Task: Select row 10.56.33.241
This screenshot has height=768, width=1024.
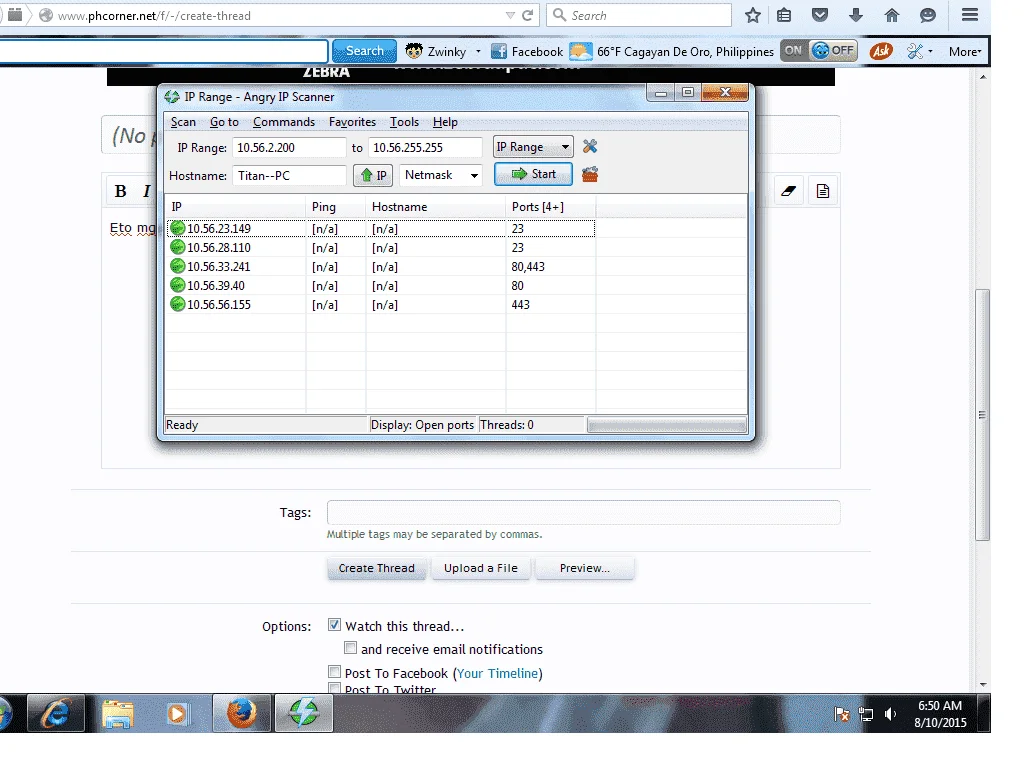Action: click(x=381, y=266)
